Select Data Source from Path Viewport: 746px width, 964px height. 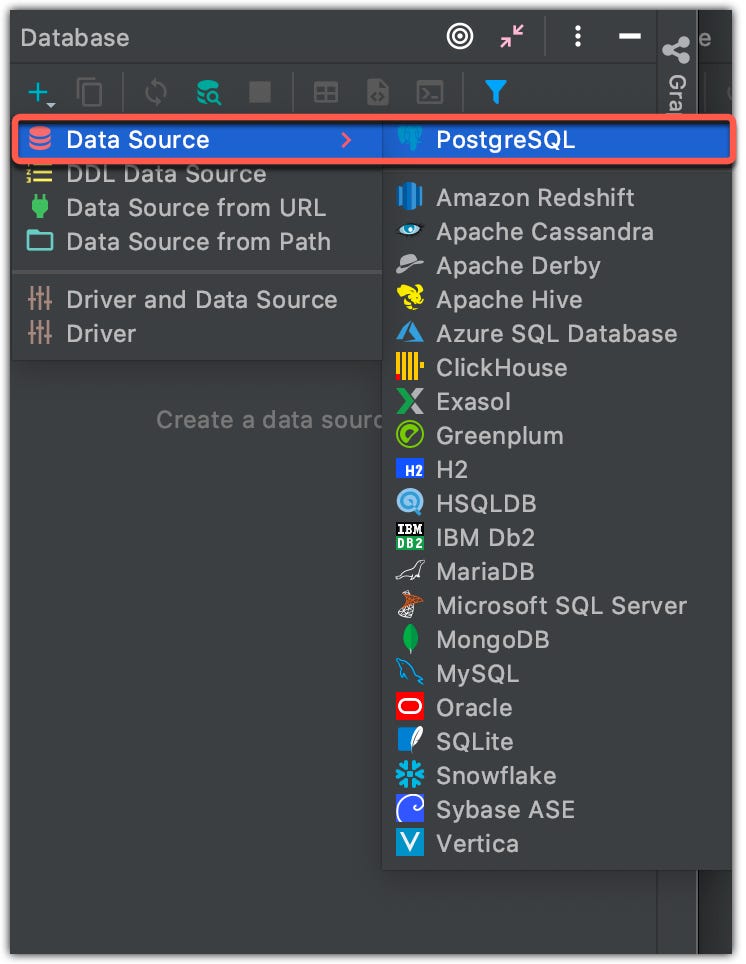(197, 242)
